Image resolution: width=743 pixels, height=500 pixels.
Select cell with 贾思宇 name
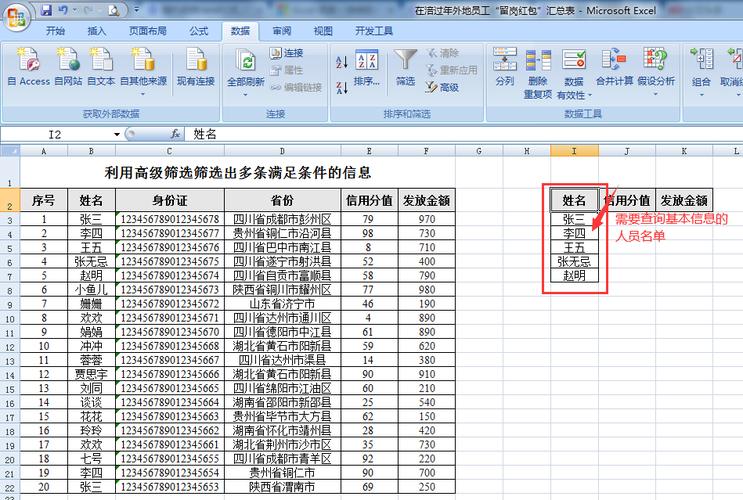point(91,374)
